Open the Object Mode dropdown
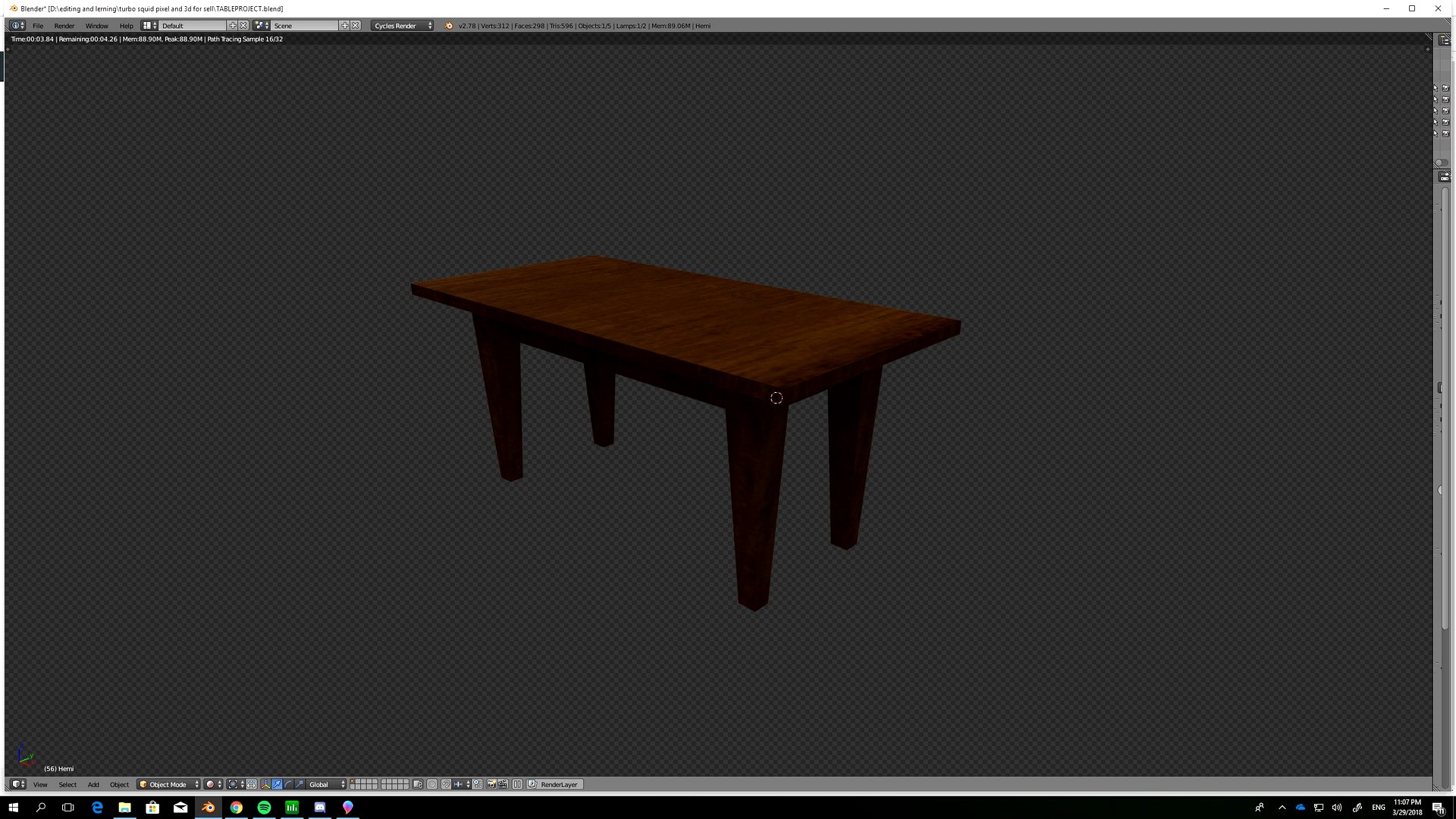The image size is (1456, 819). pos(167,784)
